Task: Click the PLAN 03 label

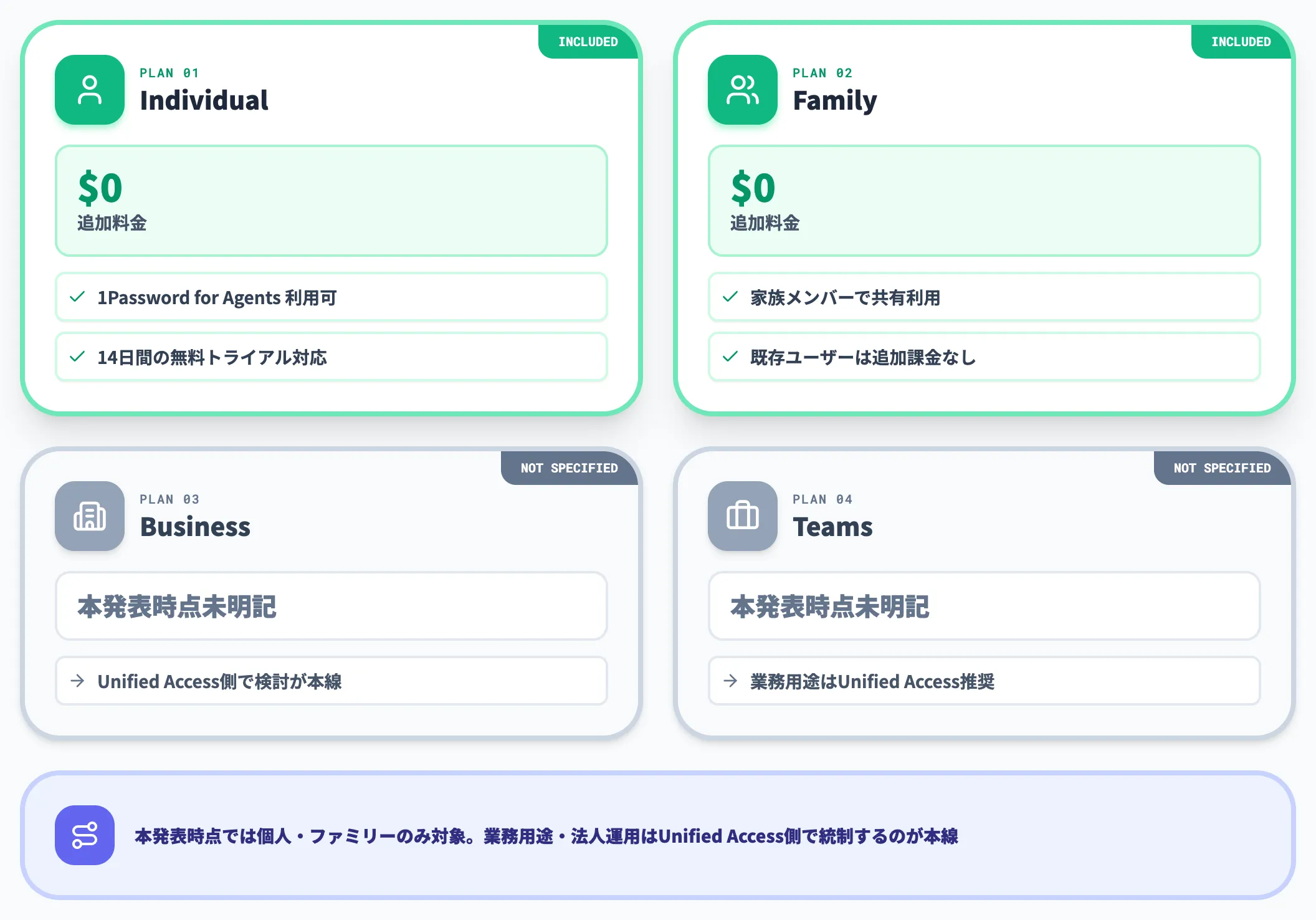Action: (169, 499)
